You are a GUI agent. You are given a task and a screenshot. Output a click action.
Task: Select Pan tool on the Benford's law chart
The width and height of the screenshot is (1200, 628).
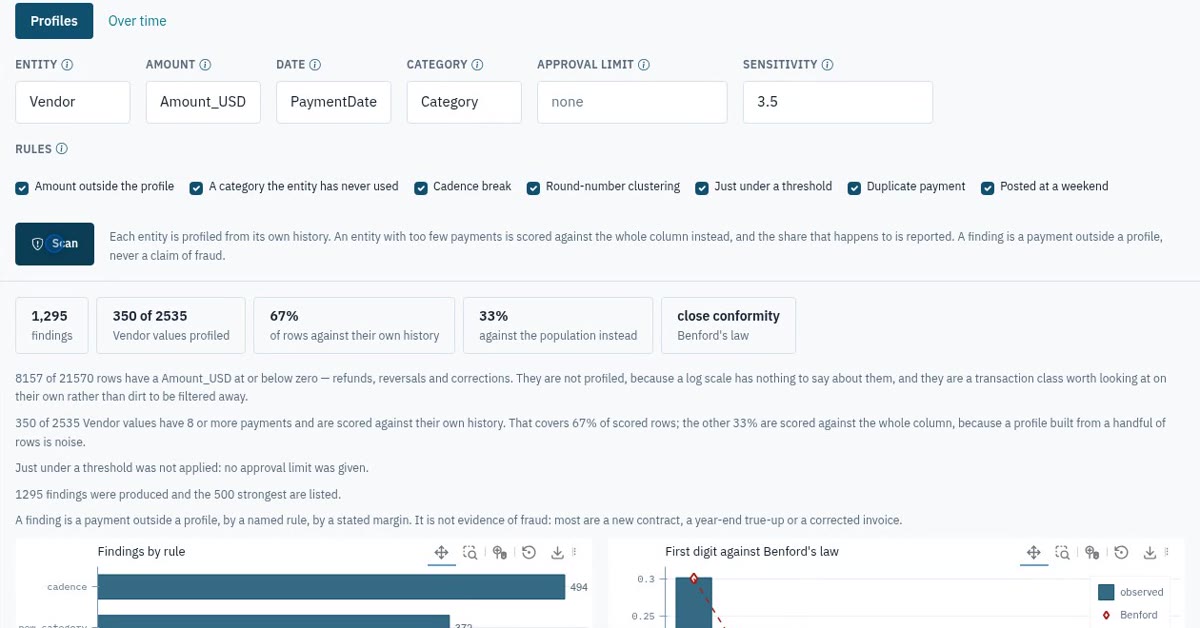(1033, 552)
